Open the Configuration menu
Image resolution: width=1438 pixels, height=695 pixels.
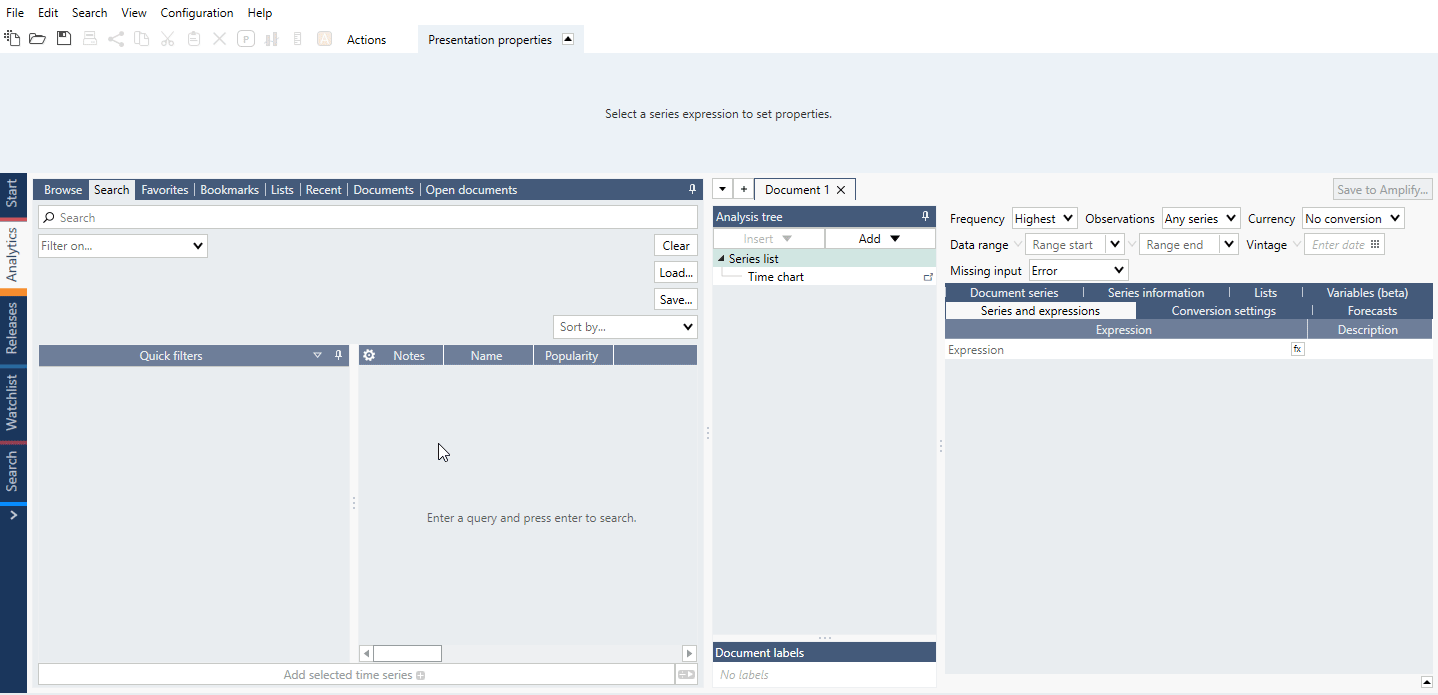point(197,13)
